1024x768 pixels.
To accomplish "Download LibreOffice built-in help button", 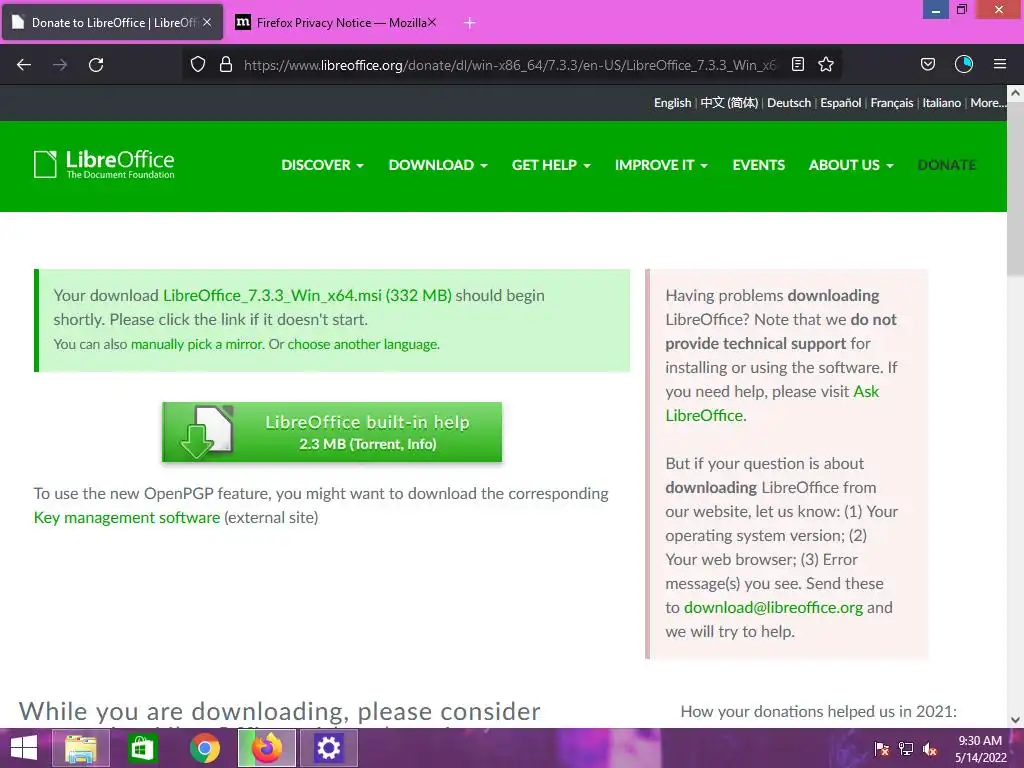I will click(332, 432).
